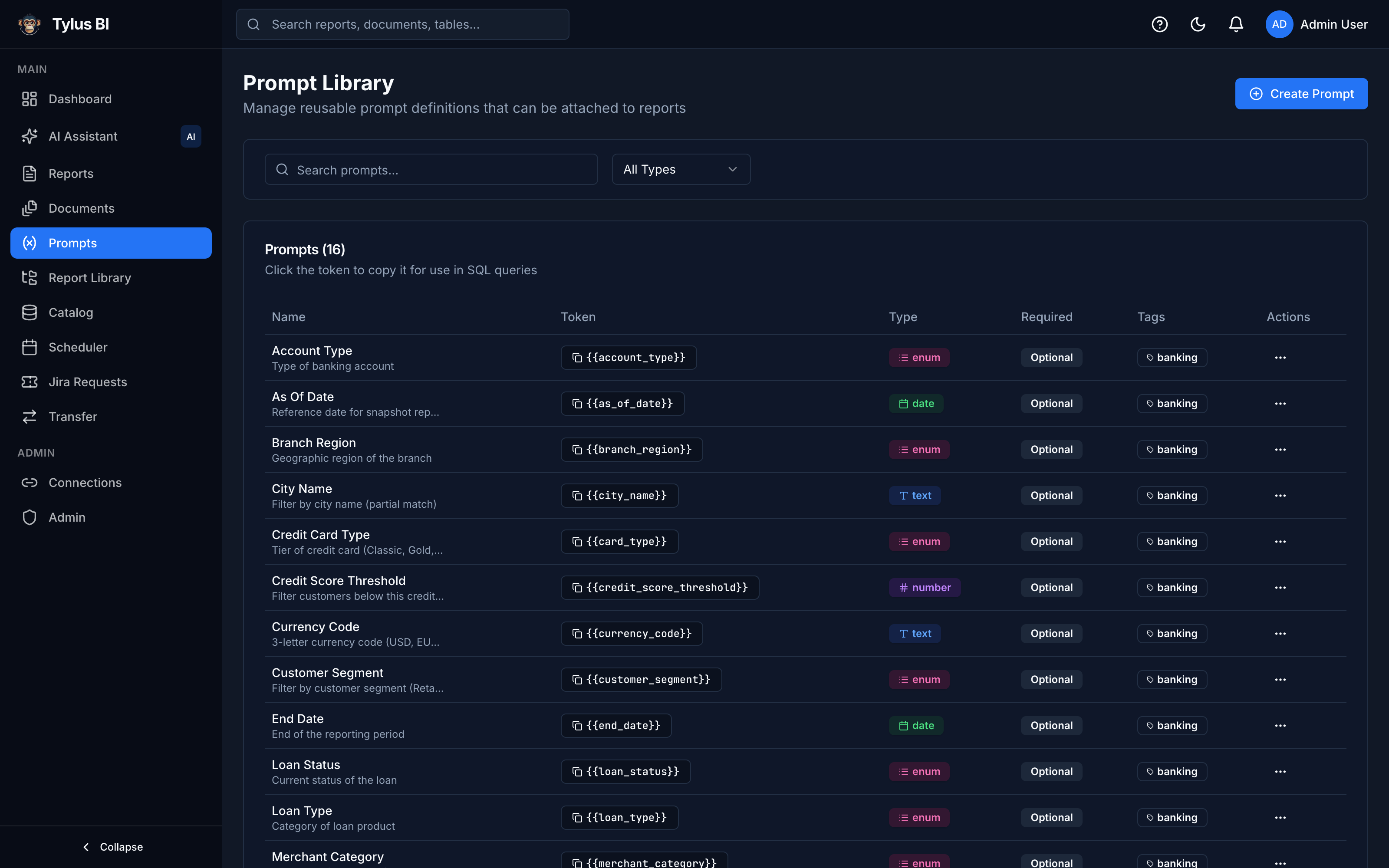The image size is (1389, 868).
Task: Click the global search reports field
Action: 402,24
